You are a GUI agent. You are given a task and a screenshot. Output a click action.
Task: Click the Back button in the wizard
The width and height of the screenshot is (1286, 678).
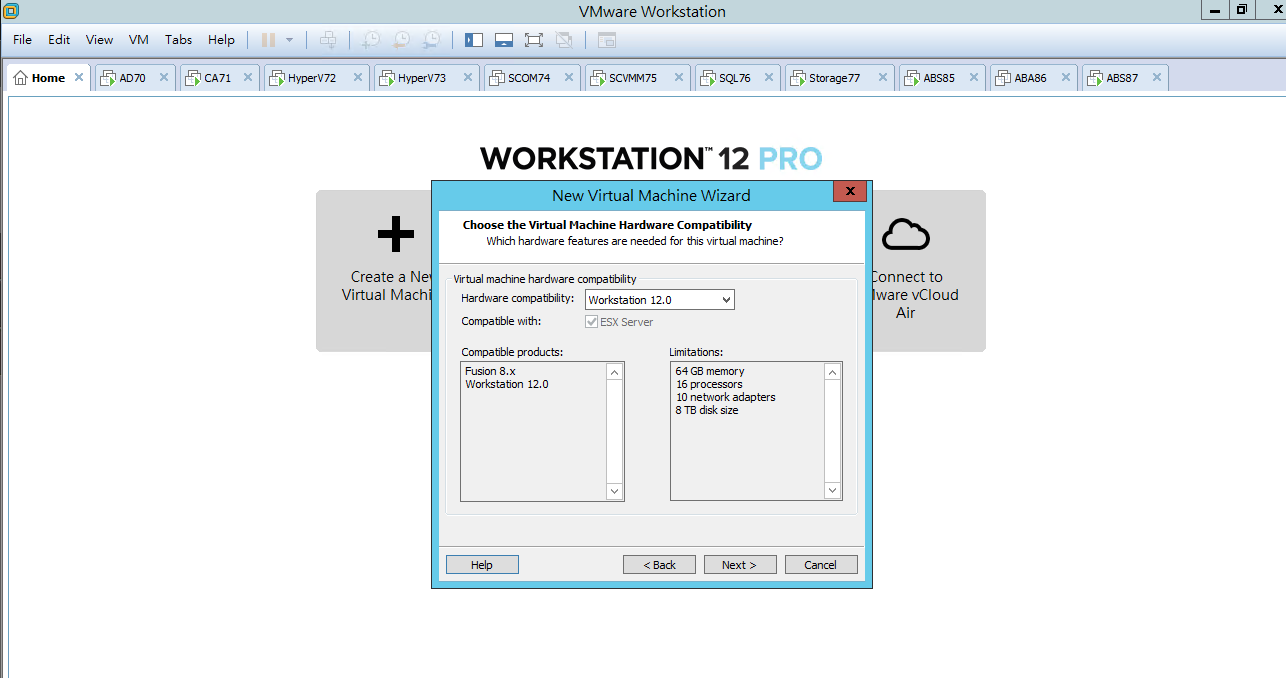coord(659,565)
